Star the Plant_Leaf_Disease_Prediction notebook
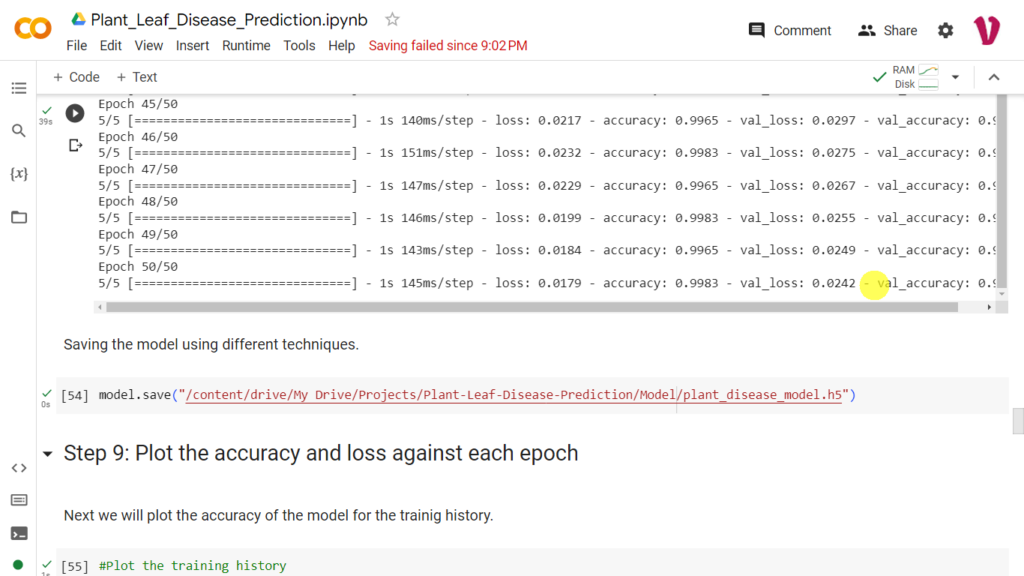 point(392,20)
